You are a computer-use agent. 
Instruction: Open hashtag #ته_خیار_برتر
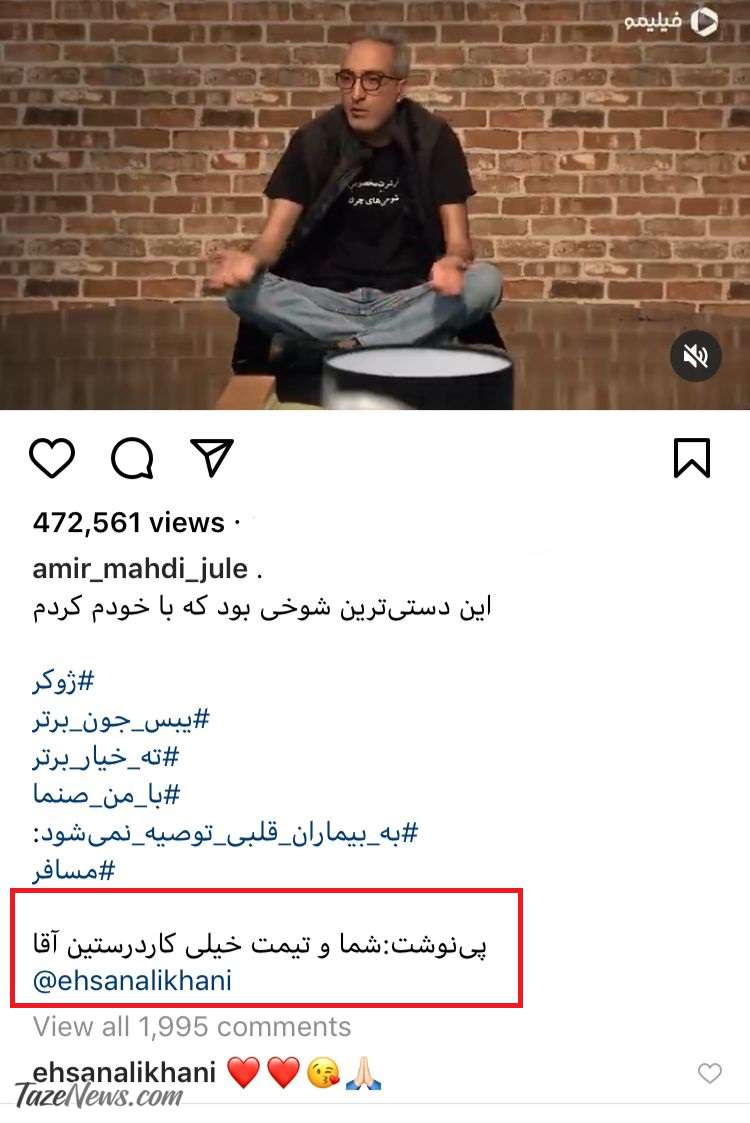pyautogui.click(x=106, y=757)
